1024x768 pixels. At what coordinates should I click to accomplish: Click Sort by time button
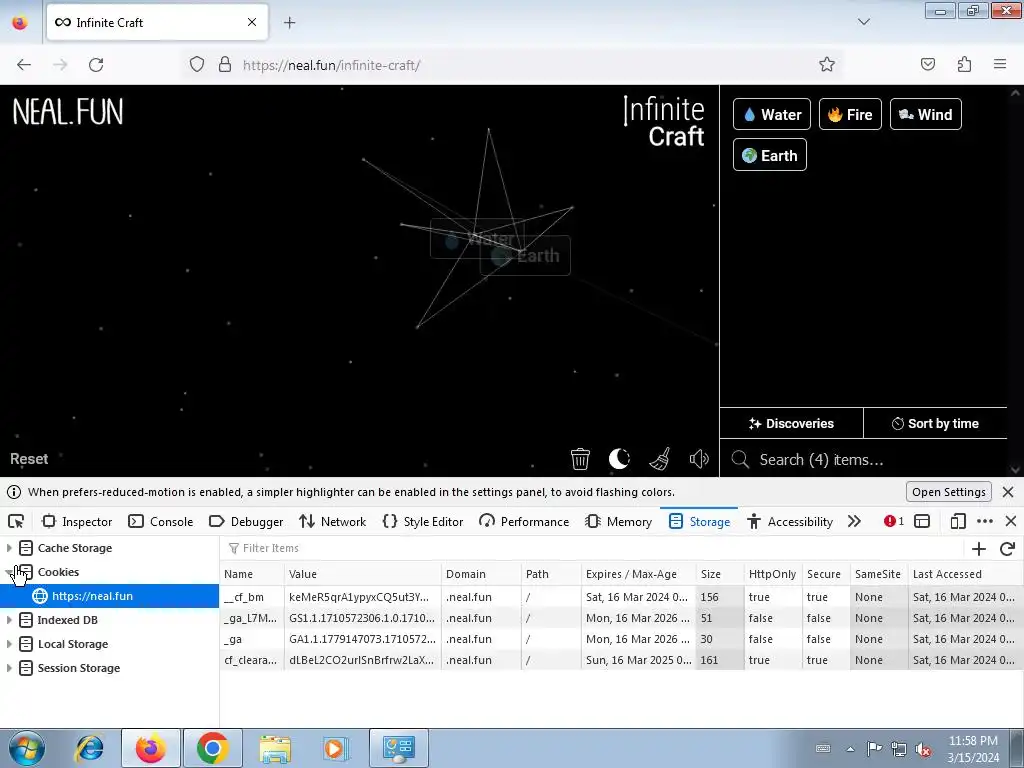point(935,423)
